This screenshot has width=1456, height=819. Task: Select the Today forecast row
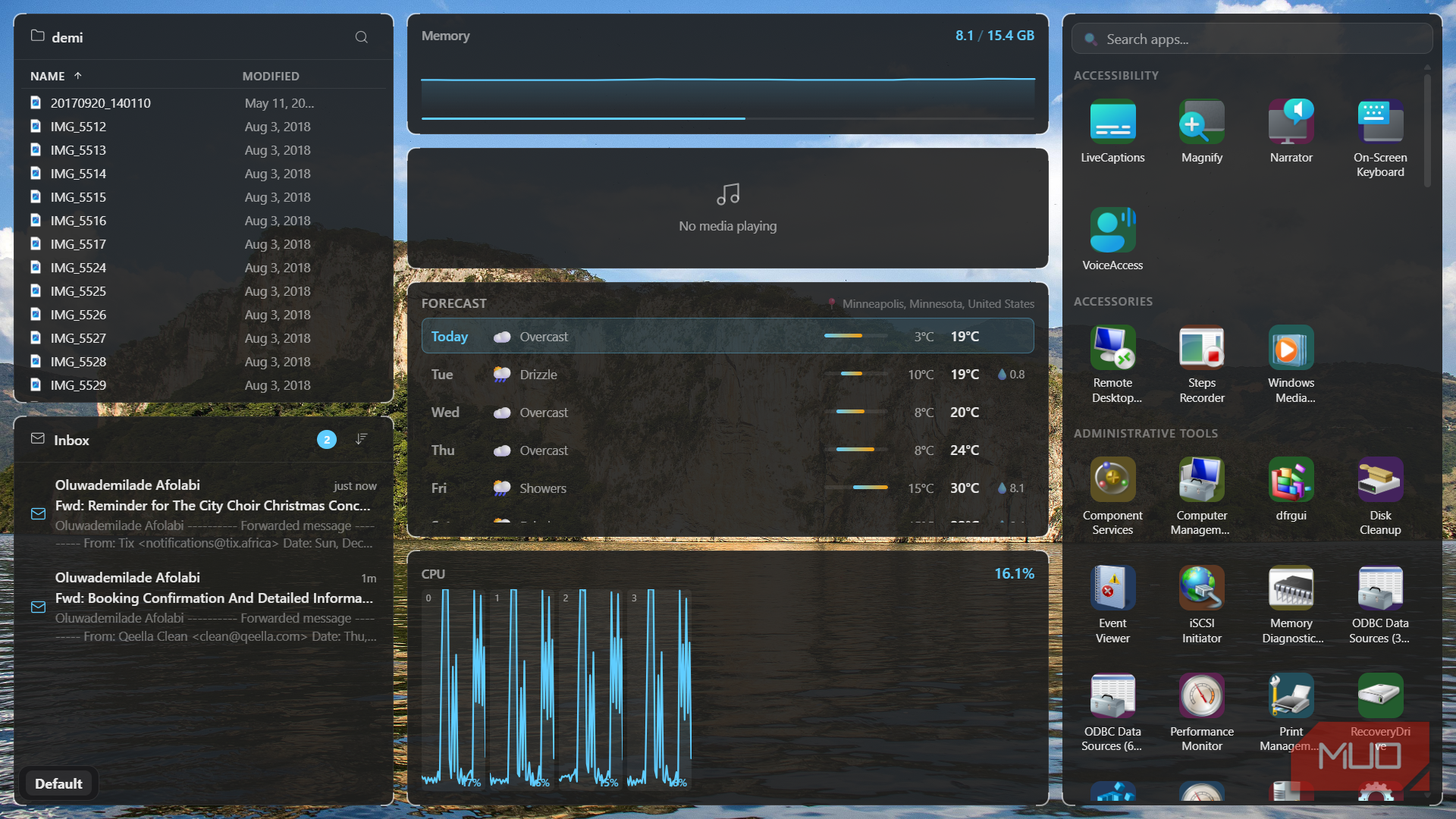click(x=727, y=336)
